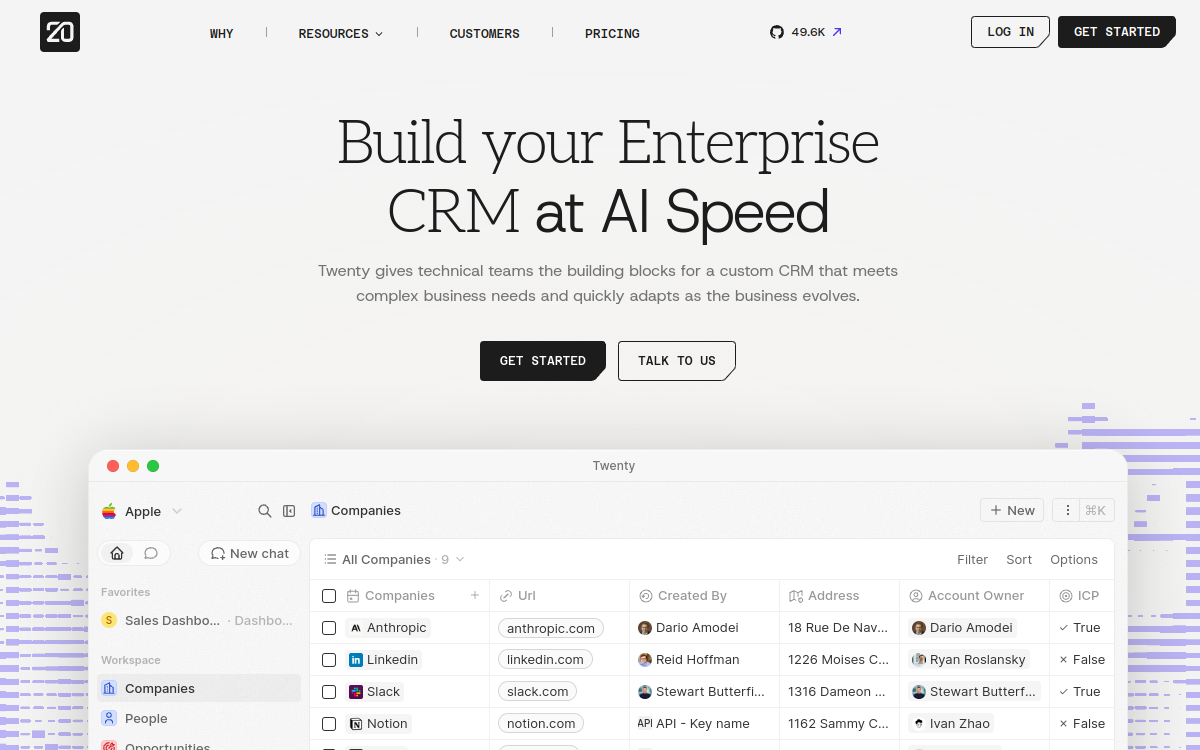Collapse the sidebar panel icon
The width and height of the screenshot is (1200, 750).
tap(289, 511)
